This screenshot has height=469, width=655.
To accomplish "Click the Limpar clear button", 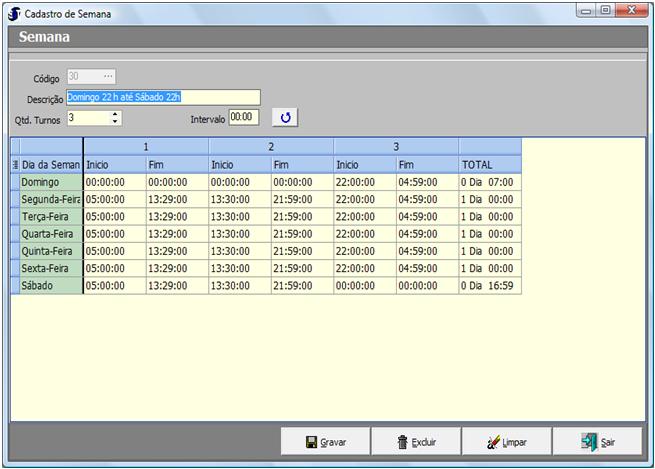I will 506,441.
